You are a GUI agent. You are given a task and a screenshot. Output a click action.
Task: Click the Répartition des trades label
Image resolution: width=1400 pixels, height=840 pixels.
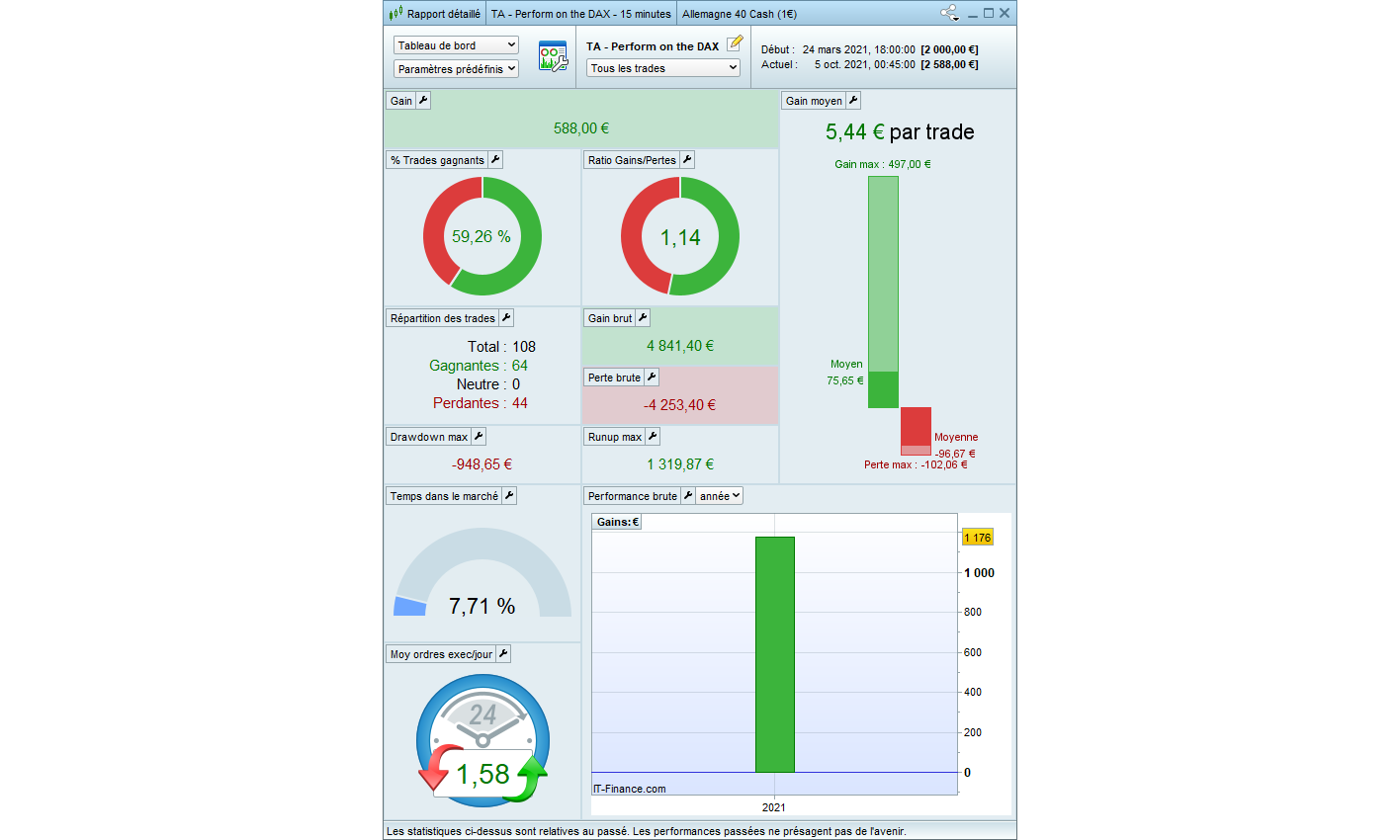click(442, 318)
